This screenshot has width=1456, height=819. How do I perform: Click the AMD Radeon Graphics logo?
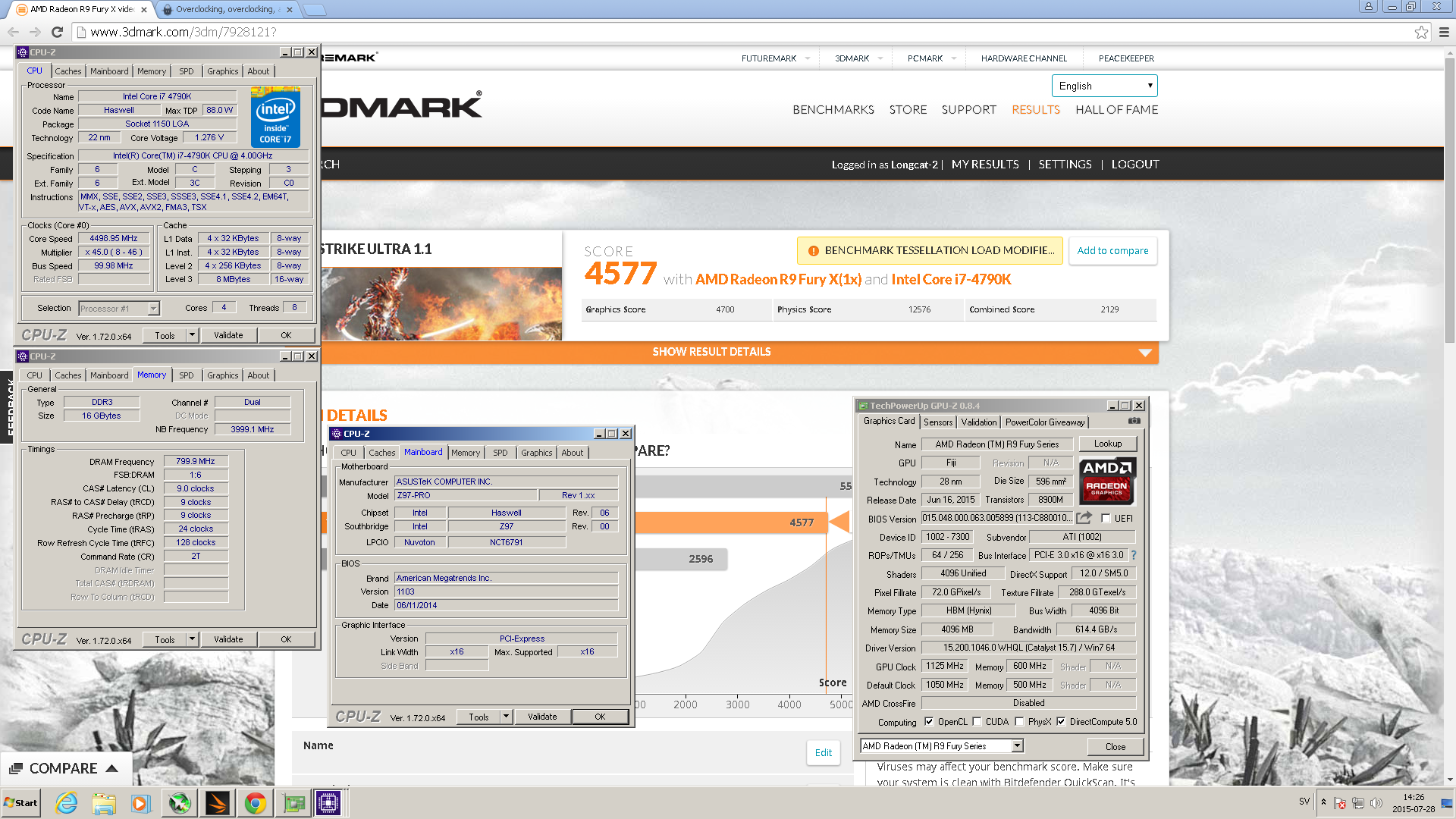tap(1106, 481)
